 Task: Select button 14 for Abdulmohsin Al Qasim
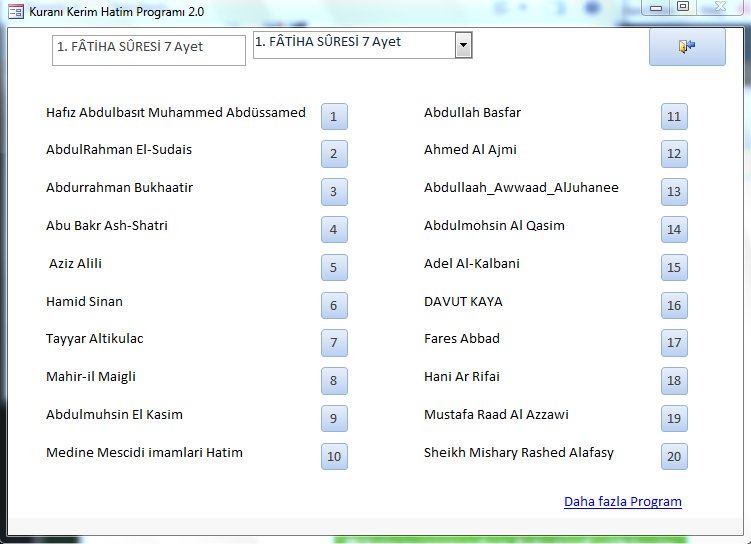pos(674,230)
